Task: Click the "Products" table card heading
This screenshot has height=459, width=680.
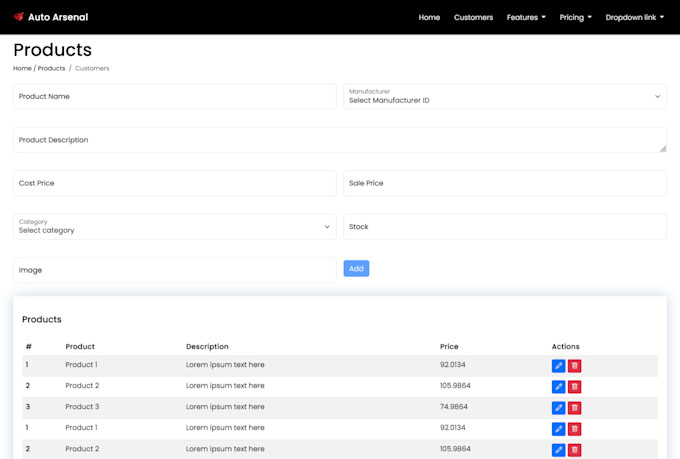Action: (42, 319)
